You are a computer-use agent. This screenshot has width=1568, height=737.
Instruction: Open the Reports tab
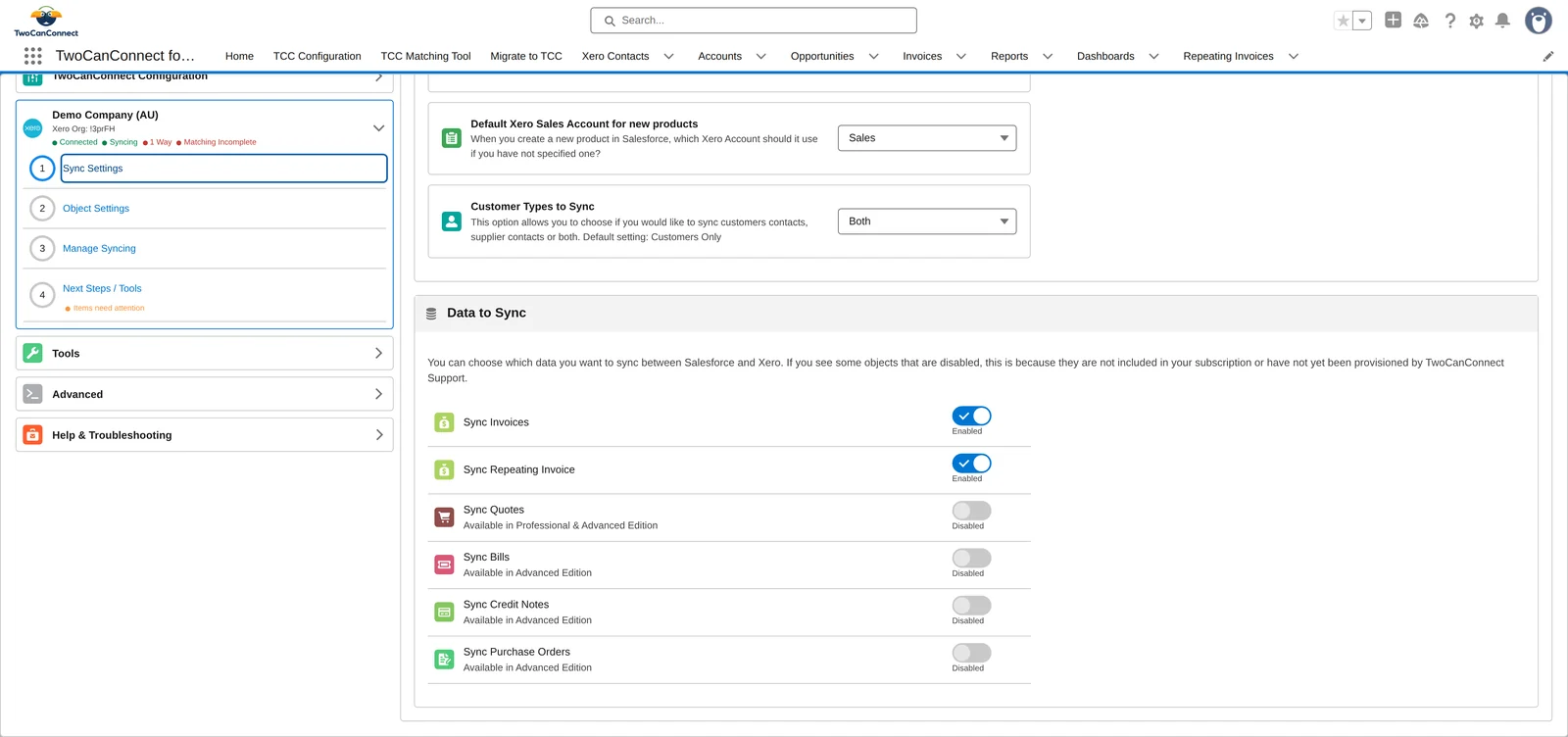pyautogui.click(x=1009, y=56)
